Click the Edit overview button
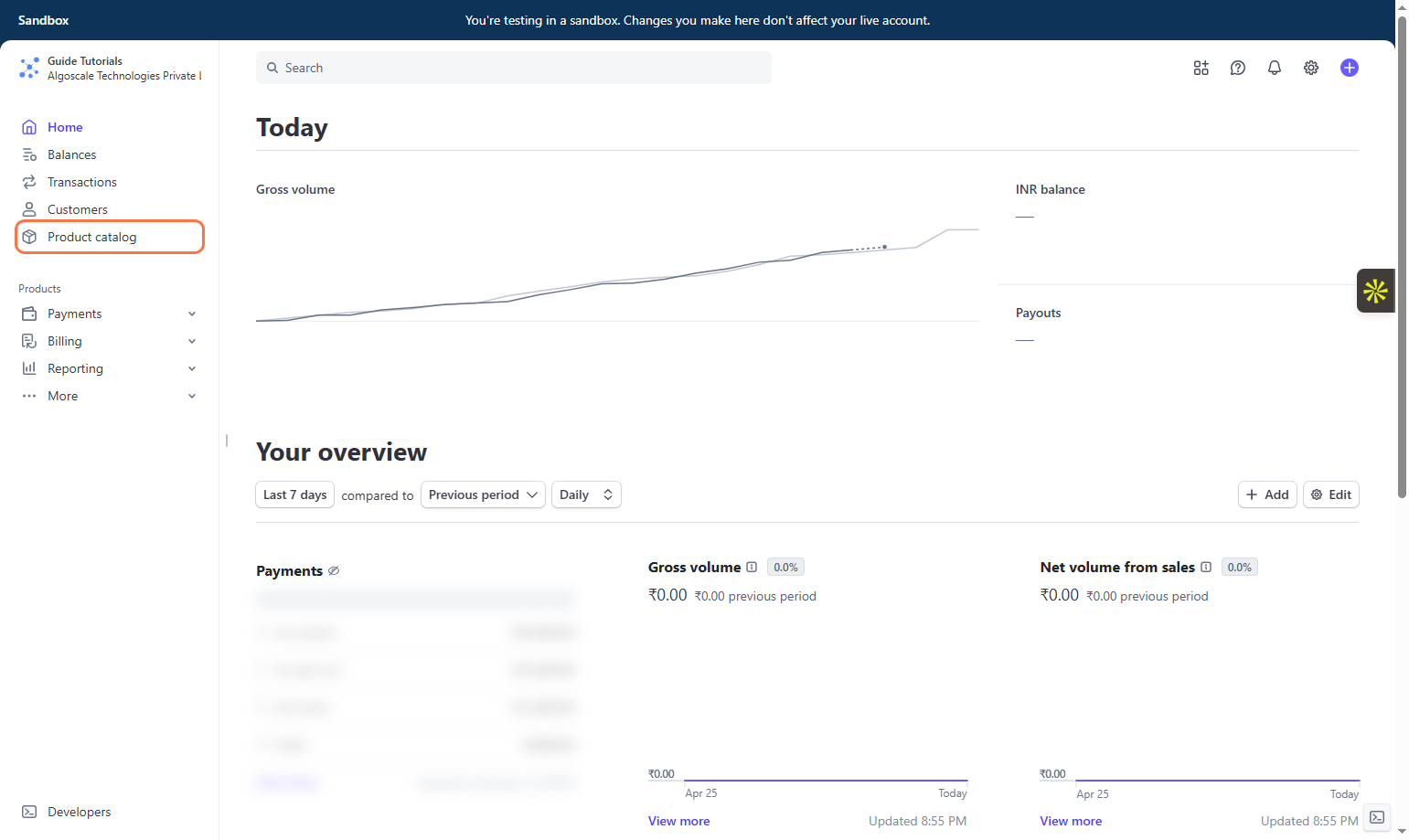The image size is (1409, 840). 1331,494
